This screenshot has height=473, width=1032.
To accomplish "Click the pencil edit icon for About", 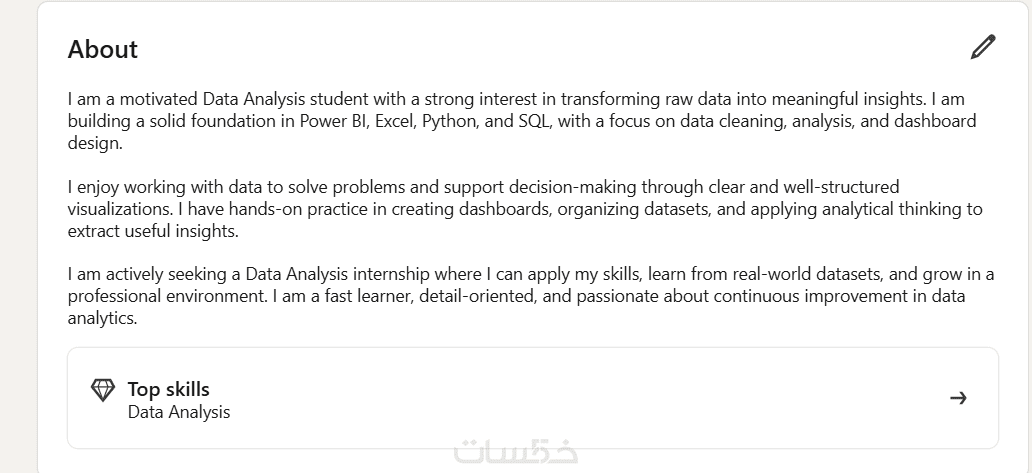I will pos(983,47).
